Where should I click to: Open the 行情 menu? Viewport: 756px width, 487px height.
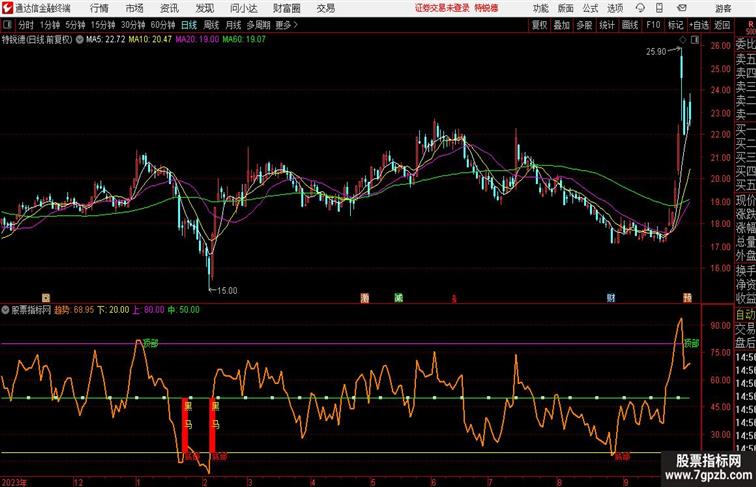click(99, 8)
